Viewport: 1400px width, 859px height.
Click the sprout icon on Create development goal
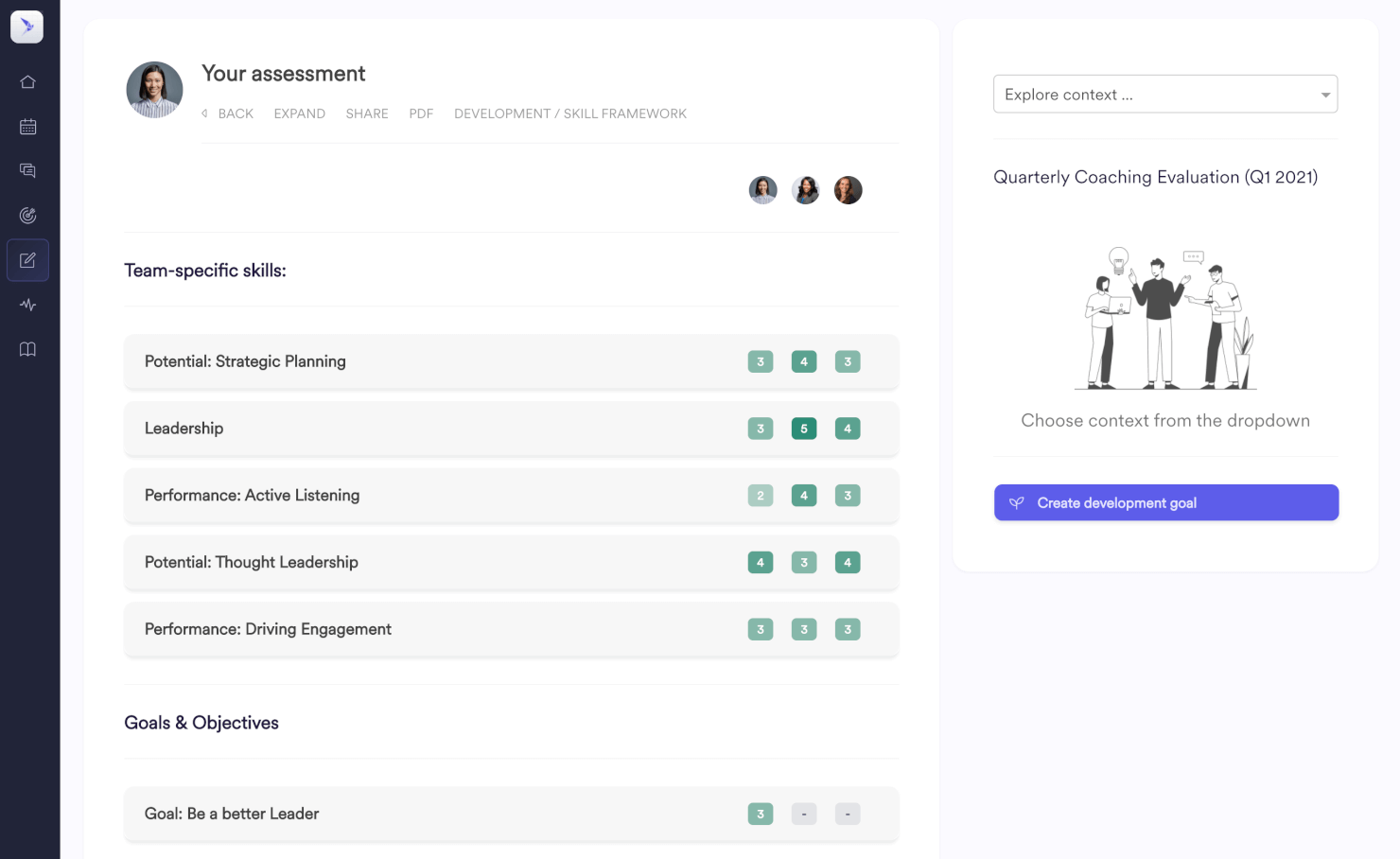pos(1017,503)
